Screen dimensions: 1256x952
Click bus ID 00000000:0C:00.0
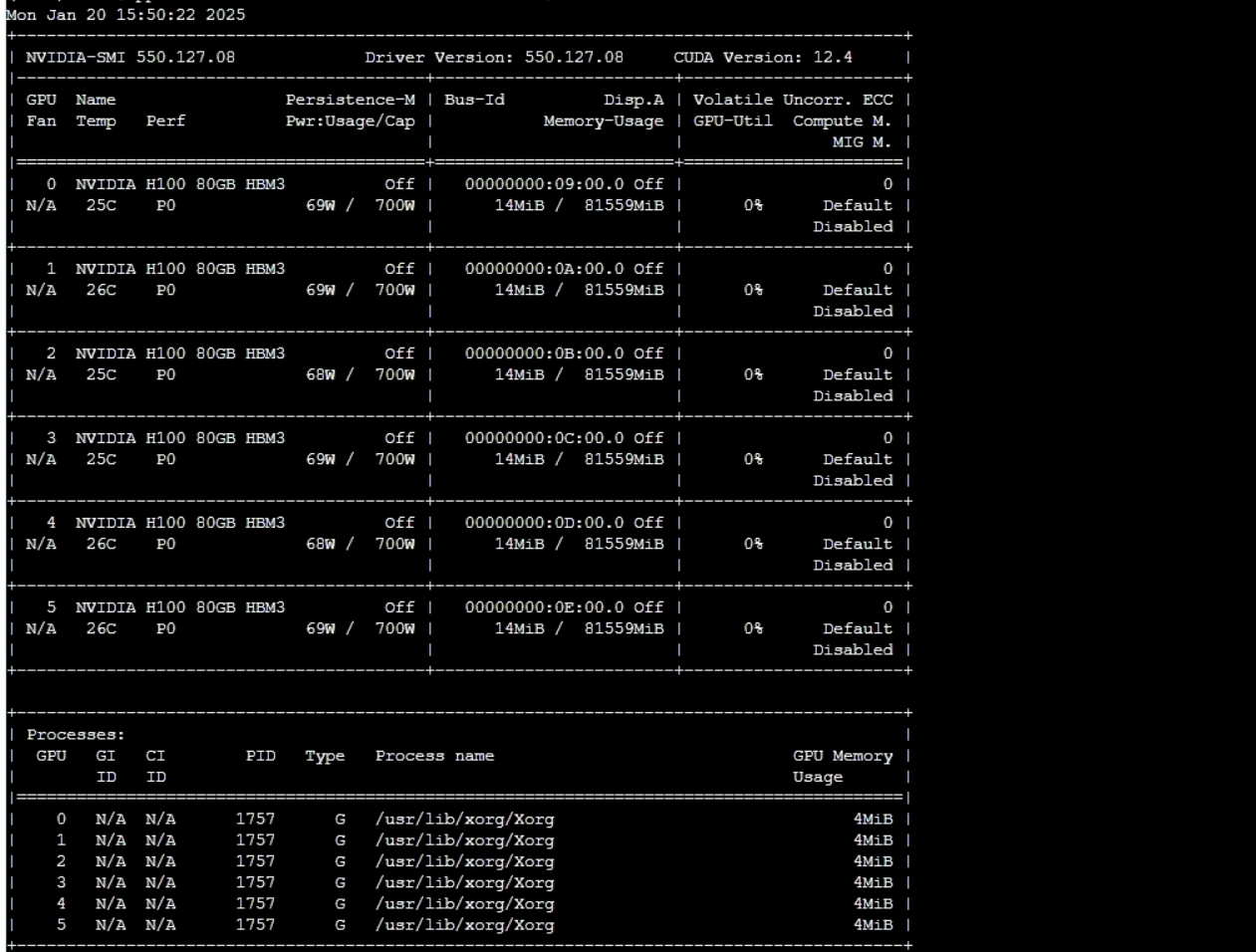pyautogui.click(x=544, y=438)
